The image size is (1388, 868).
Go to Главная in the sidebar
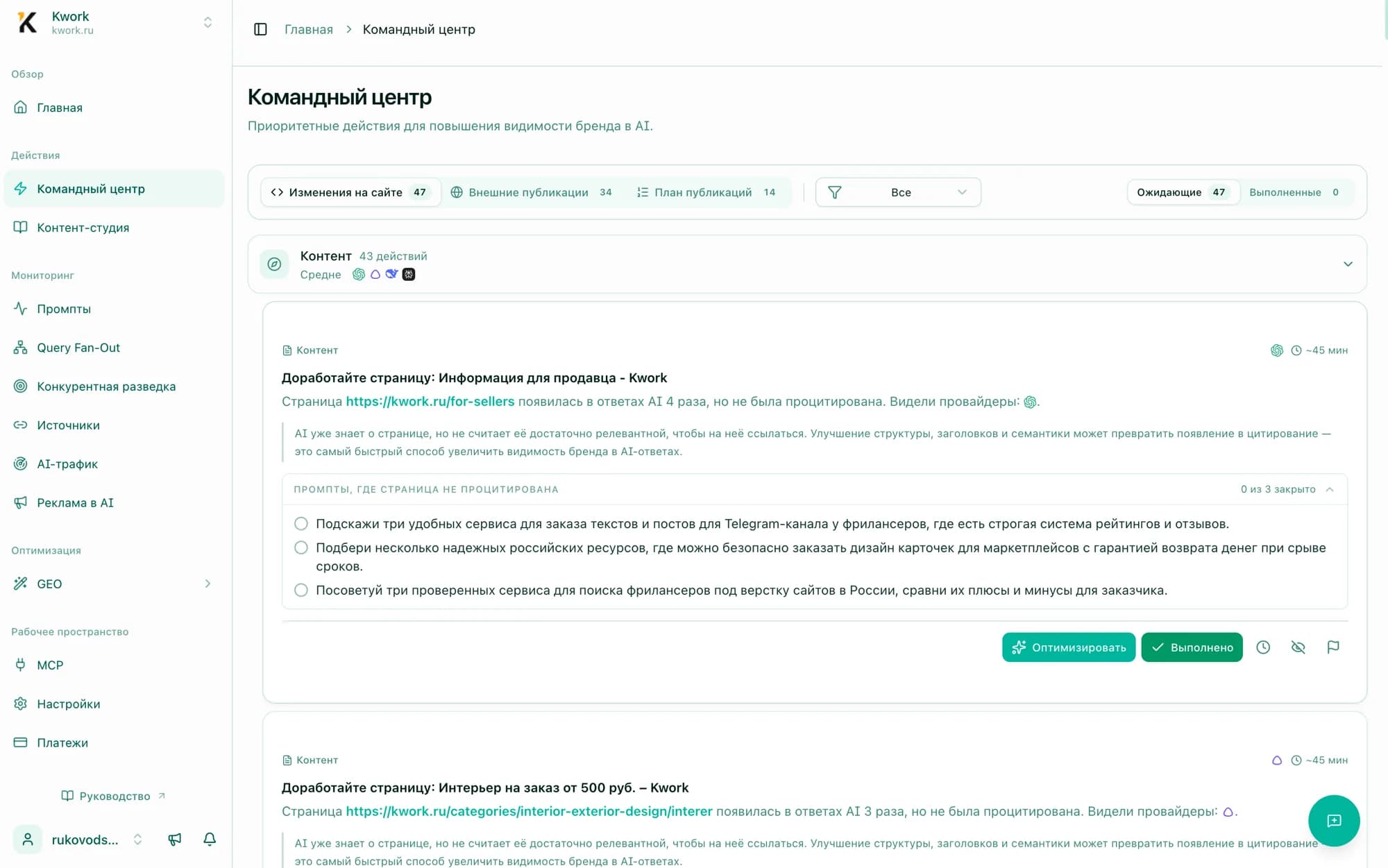(114, 108)
